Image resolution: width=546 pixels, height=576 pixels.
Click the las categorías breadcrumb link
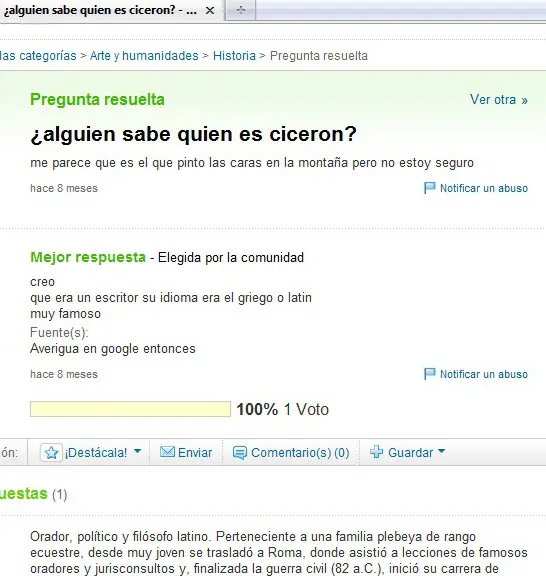(x=38, y=56)
